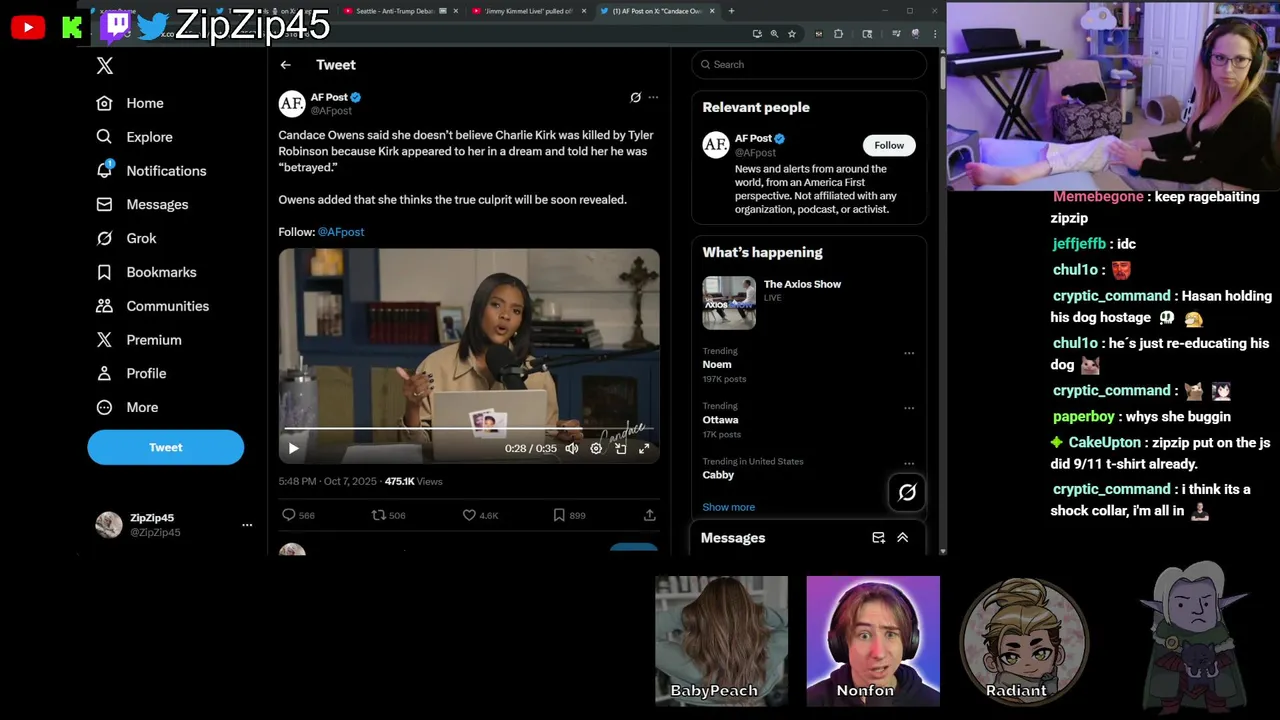Image resolution: width=1280 pixels, height=720 pixels.
Task: Open AF Post avatar in Relevant people
Action: (716, 145)
